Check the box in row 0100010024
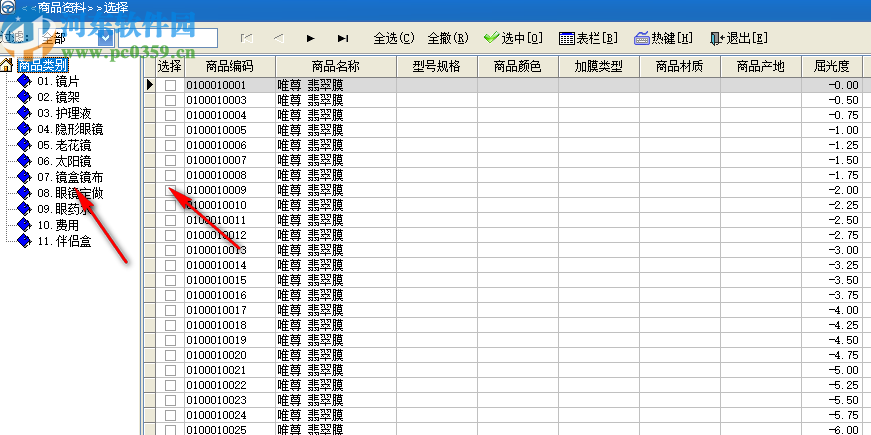The image size is (871, 435). pyautogui.click(x=171, y=415)
